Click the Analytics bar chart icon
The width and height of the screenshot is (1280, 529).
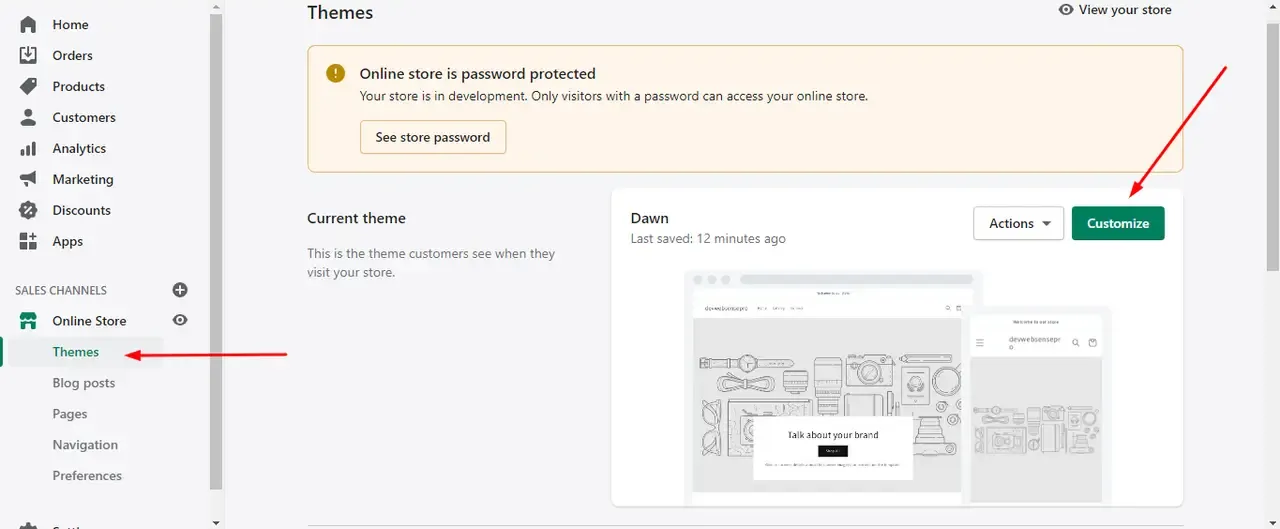28,148
